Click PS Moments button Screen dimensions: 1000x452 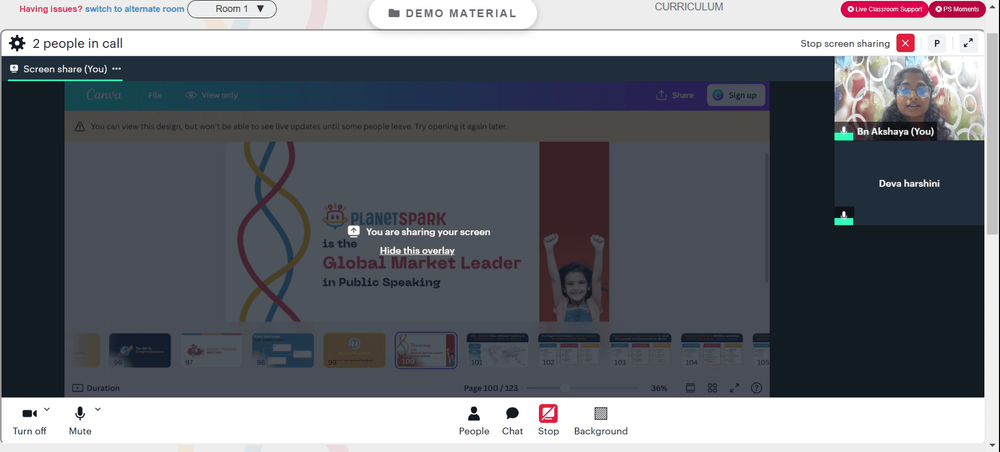(x=957, y=9)
